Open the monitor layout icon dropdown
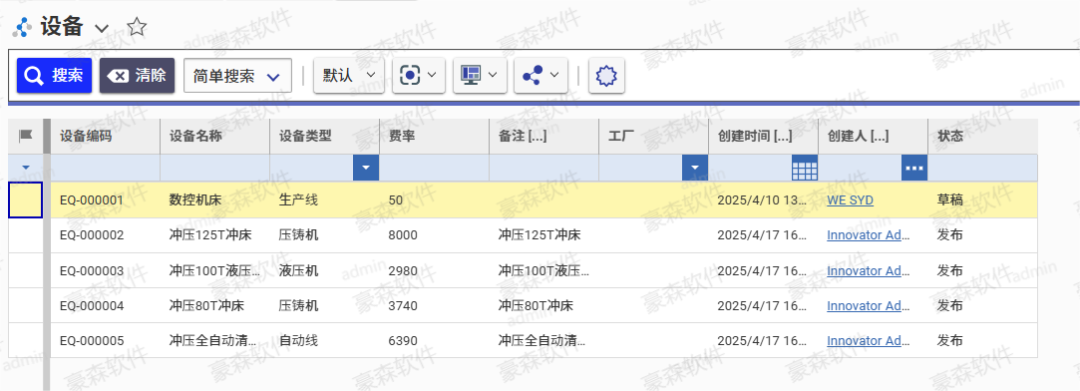This screenshot has width=1080, height=391. pyautogui.click(x=480, y=75)
